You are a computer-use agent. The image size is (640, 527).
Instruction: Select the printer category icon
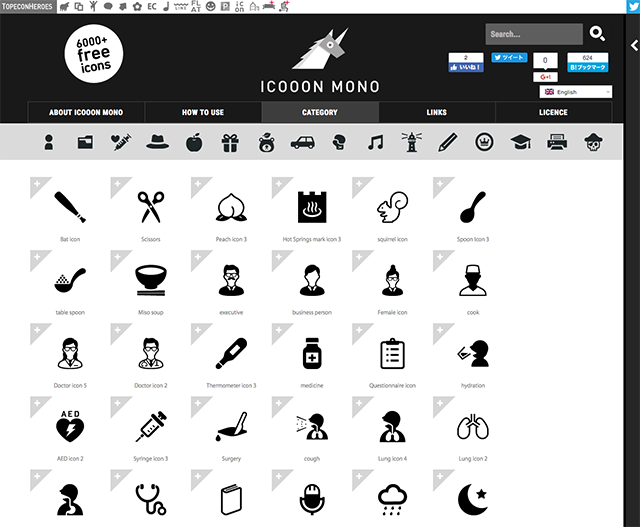point(556,142)
